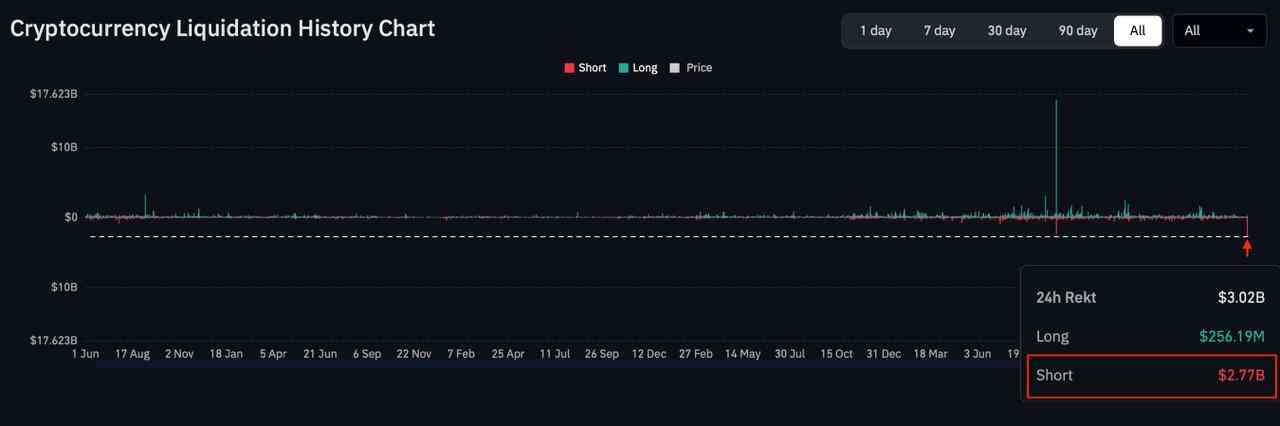Click the 6 Sep date label
The width and height of the screenshot is (1280, 426).
(367, 354)
